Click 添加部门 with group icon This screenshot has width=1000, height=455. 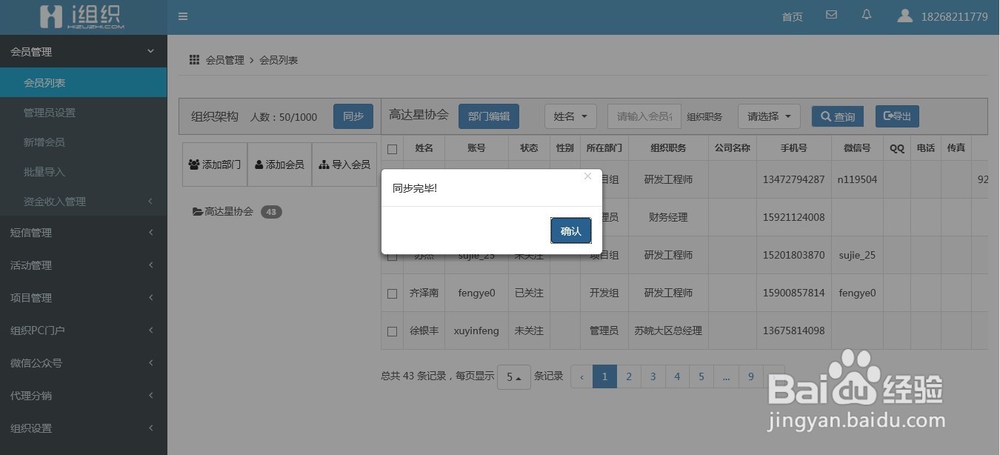(x=215, y=165)
